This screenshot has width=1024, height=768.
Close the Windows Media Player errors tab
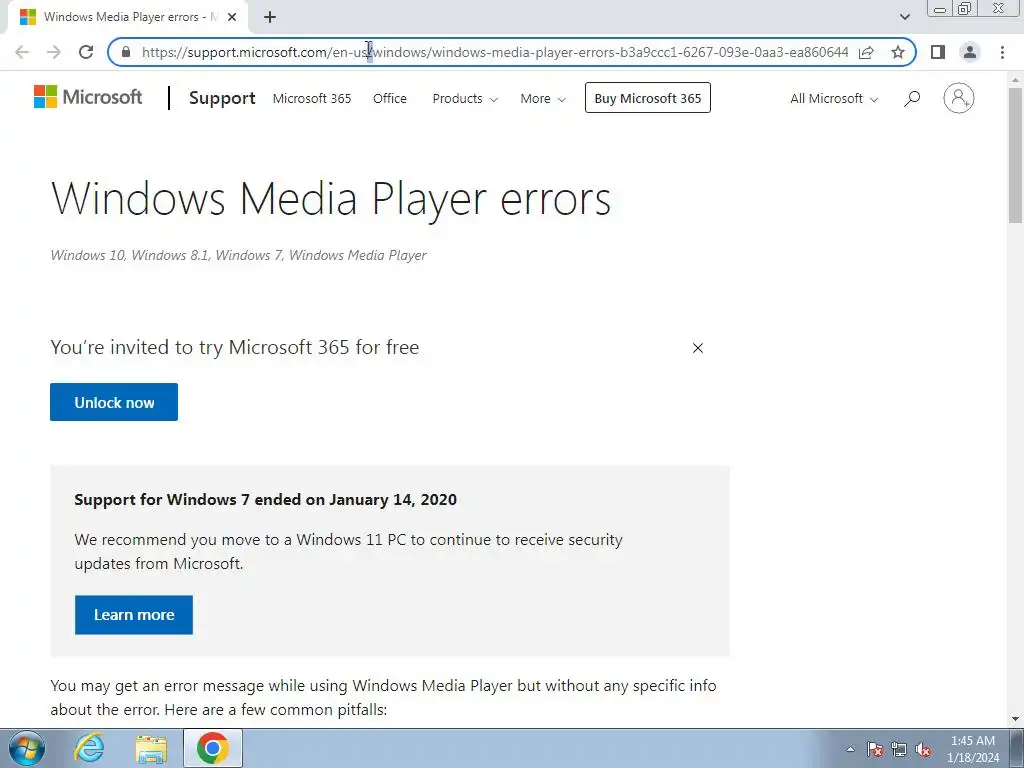click(232, 17)
